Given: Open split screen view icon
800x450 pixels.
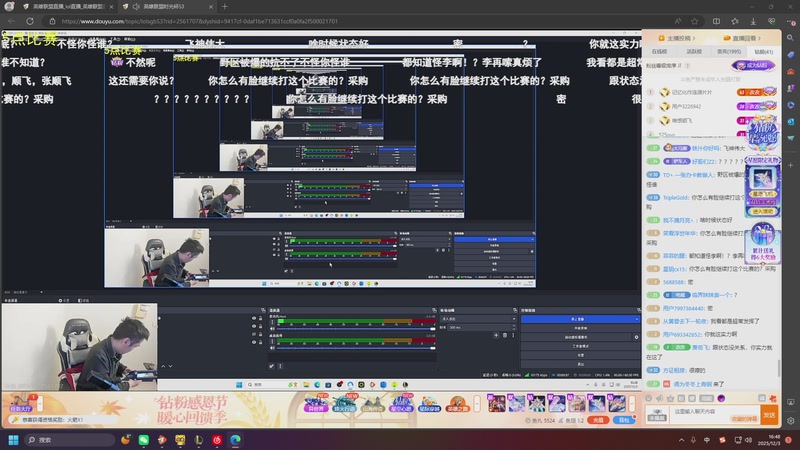Looking at the screenshot, I should point(716,21).
